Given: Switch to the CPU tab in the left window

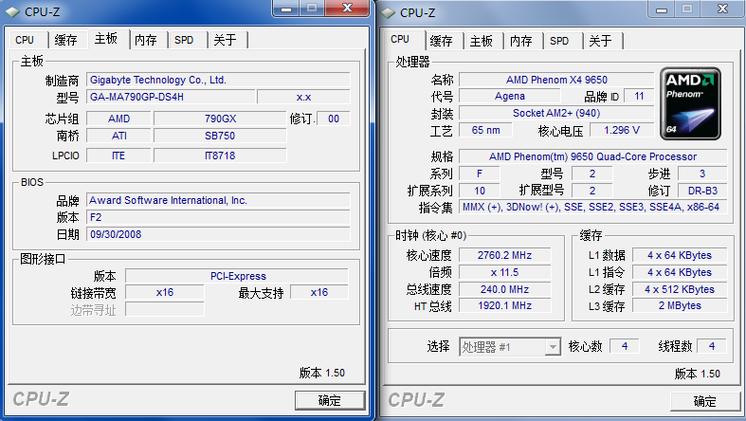Looking at the screenshot, I should click(x=25, y=40).
